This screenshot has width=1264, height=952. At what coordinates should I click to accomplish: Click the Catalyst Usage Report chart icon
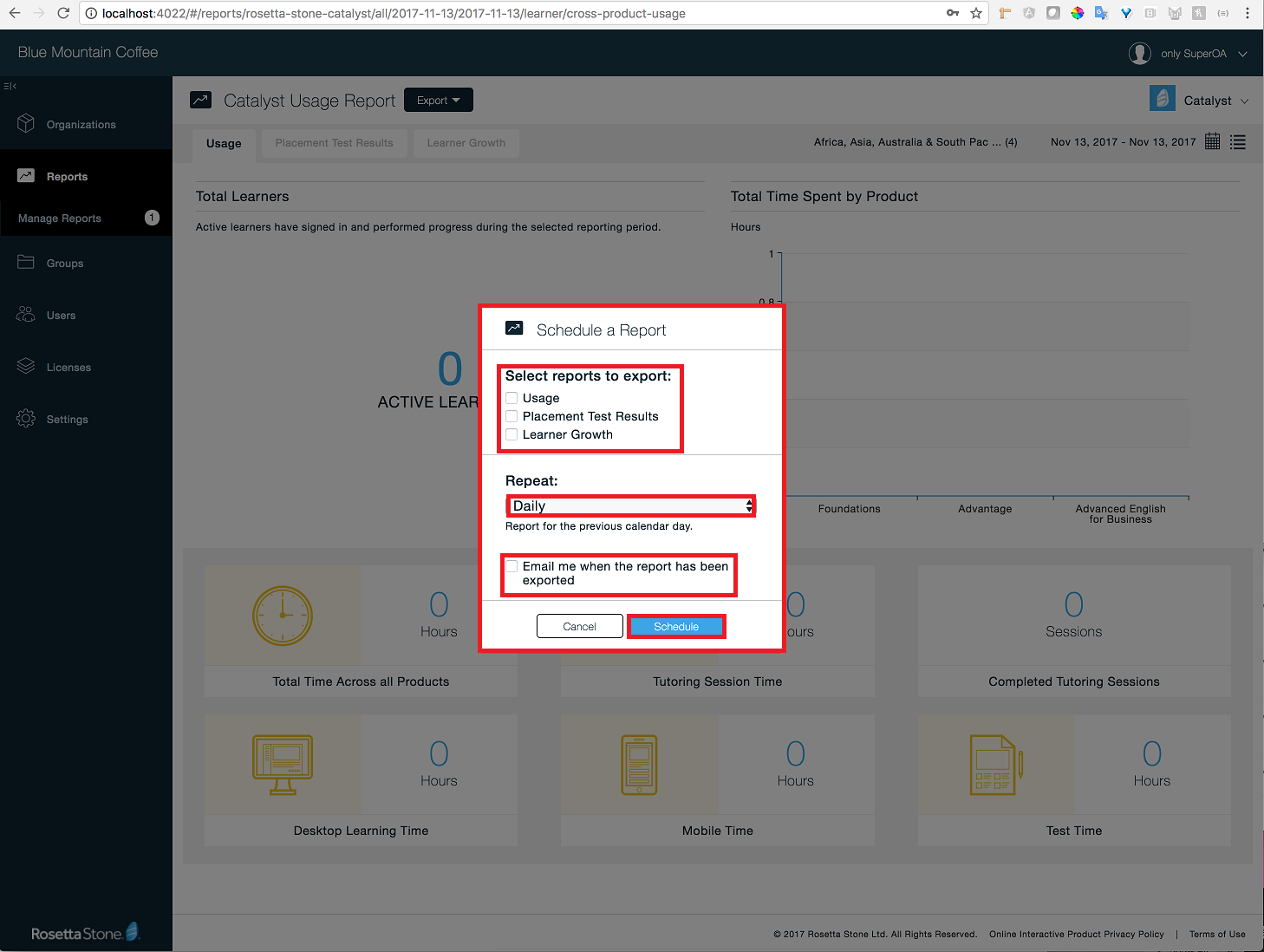pos(201,100)
